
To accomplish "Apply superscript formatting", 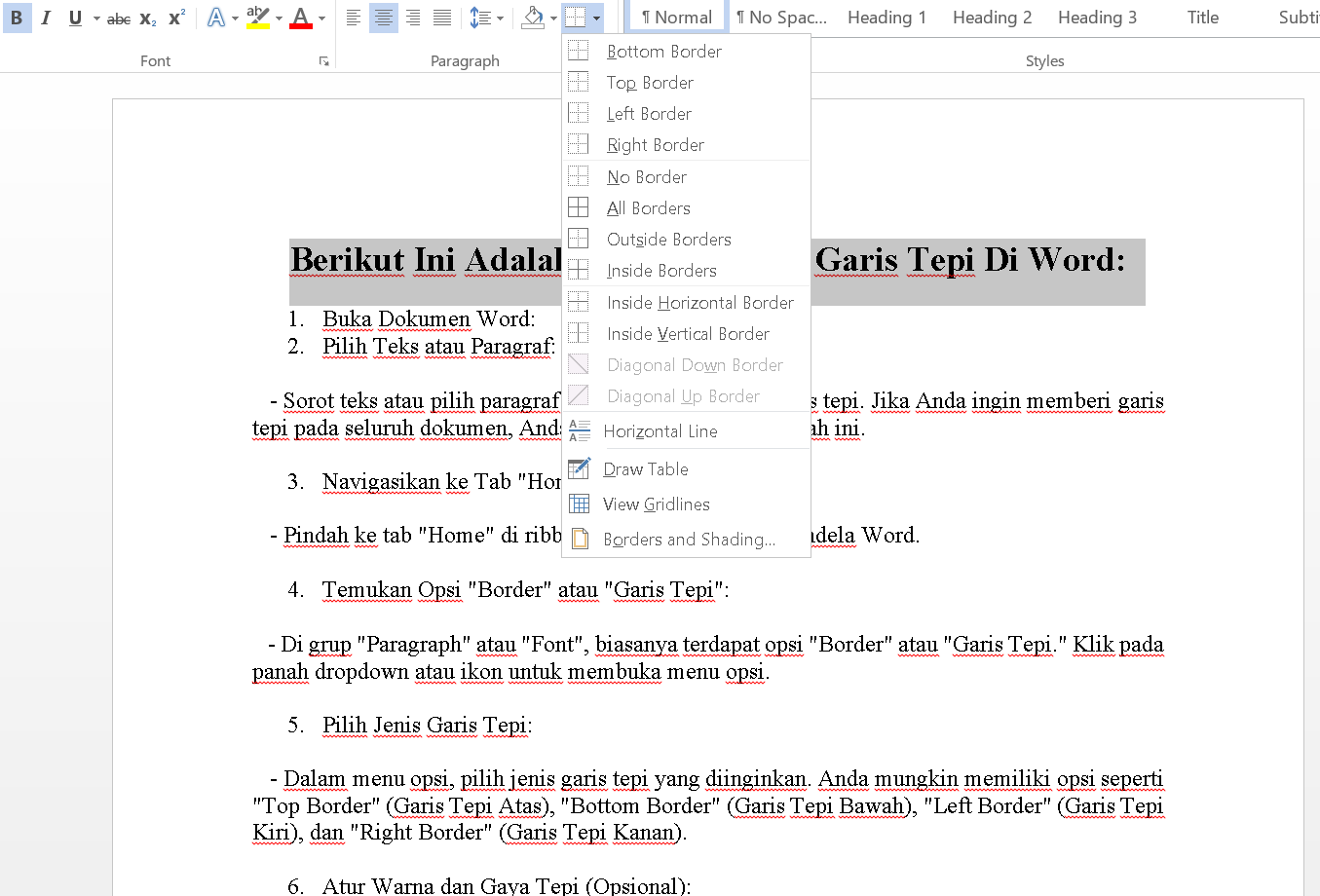I will coord(176,18).
